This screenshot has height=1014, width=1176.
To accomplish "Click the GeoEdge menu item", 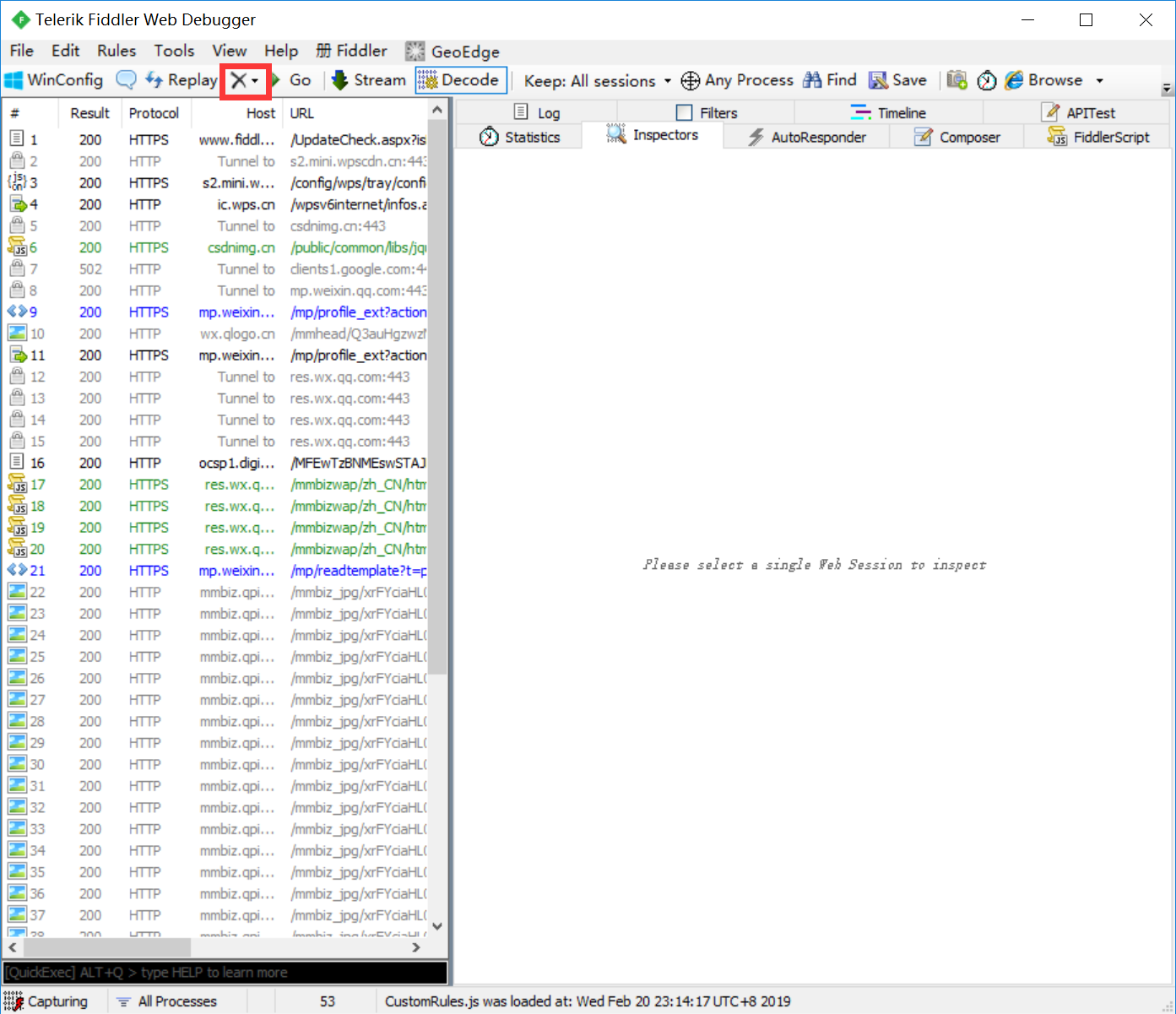I will click(x=453, y=52).
